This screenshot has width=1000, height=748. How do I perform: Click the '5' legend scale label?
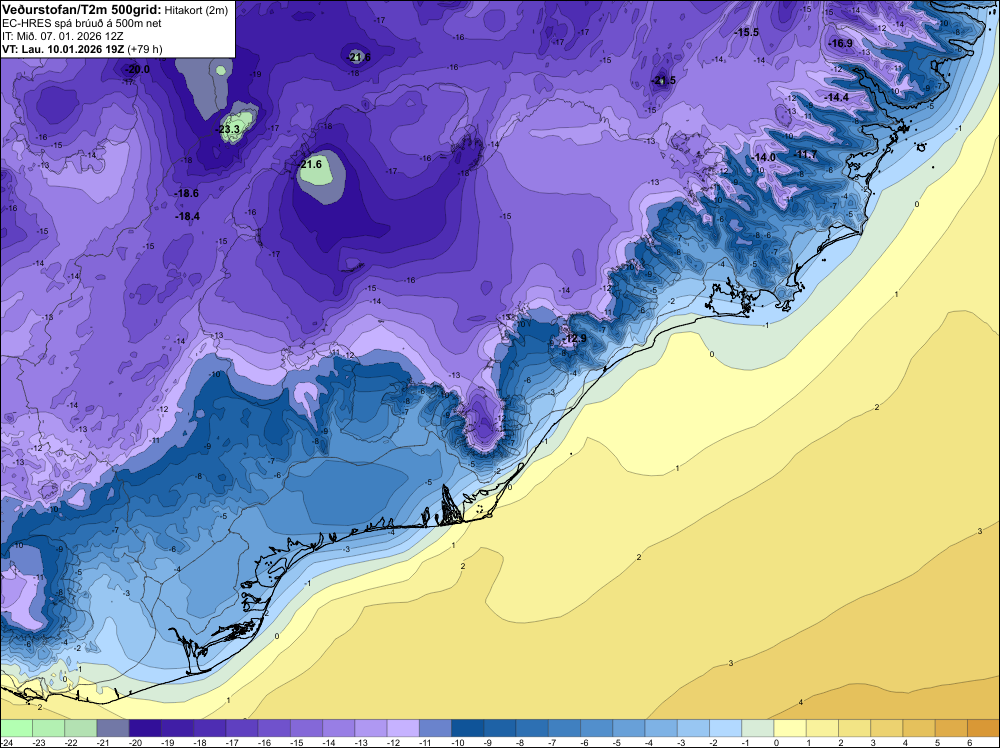938,742
